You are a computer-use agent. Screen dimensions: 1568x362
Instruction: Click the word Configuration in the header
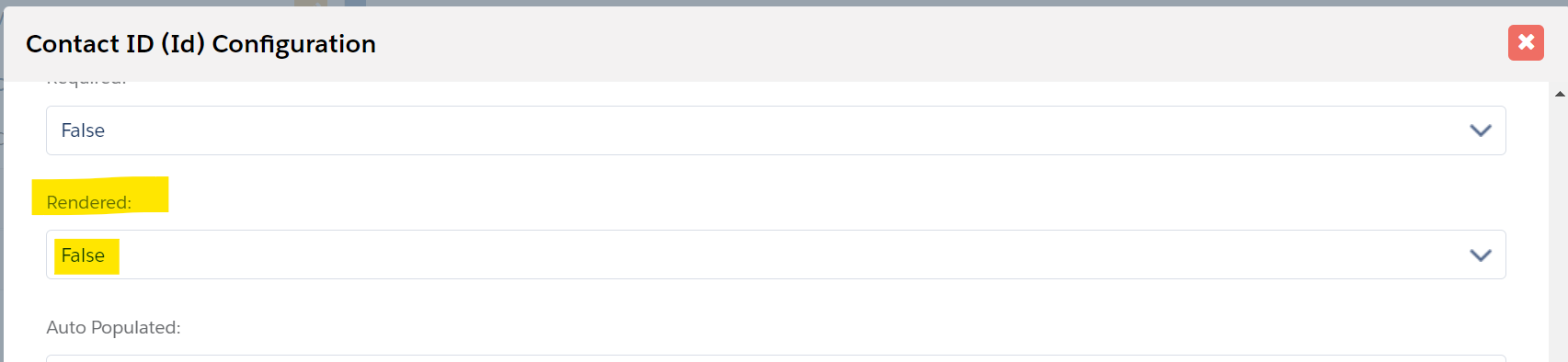tap(294, 44)
